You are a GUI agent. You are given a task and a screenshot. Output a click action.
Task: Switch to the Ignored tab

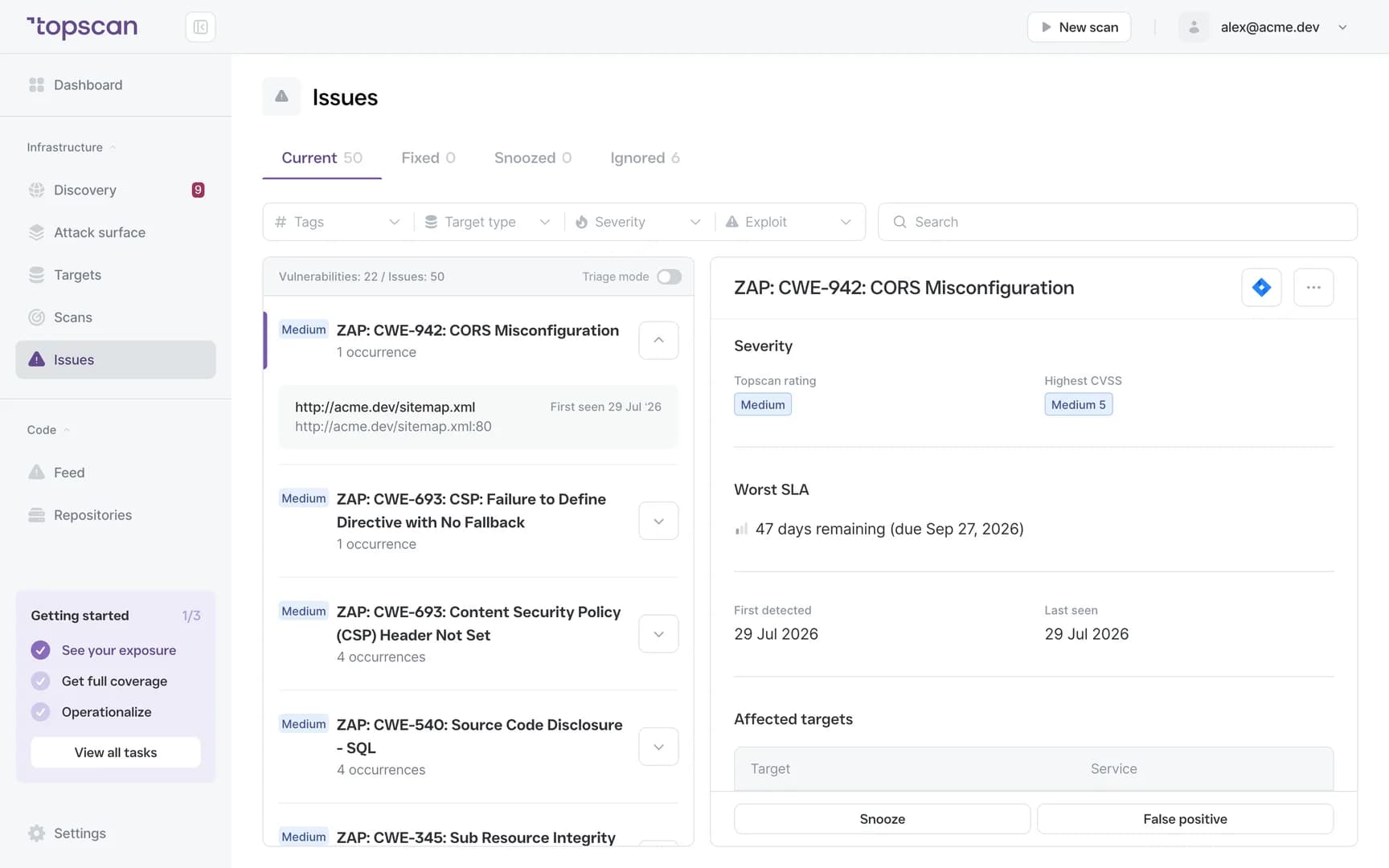tap(645, 158)
